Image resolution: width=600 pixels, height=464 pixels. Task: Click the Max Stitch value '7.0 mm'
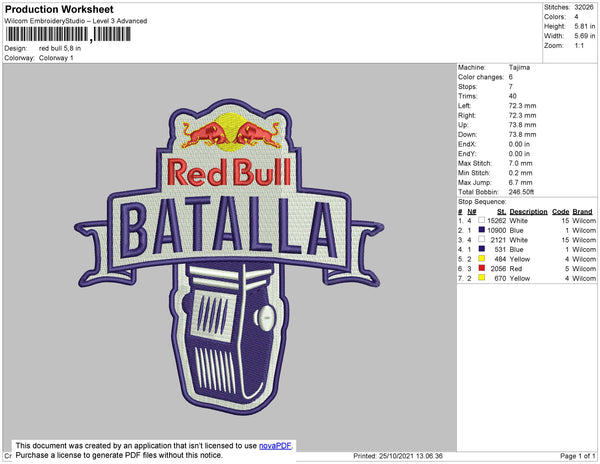tap(520, 163)
